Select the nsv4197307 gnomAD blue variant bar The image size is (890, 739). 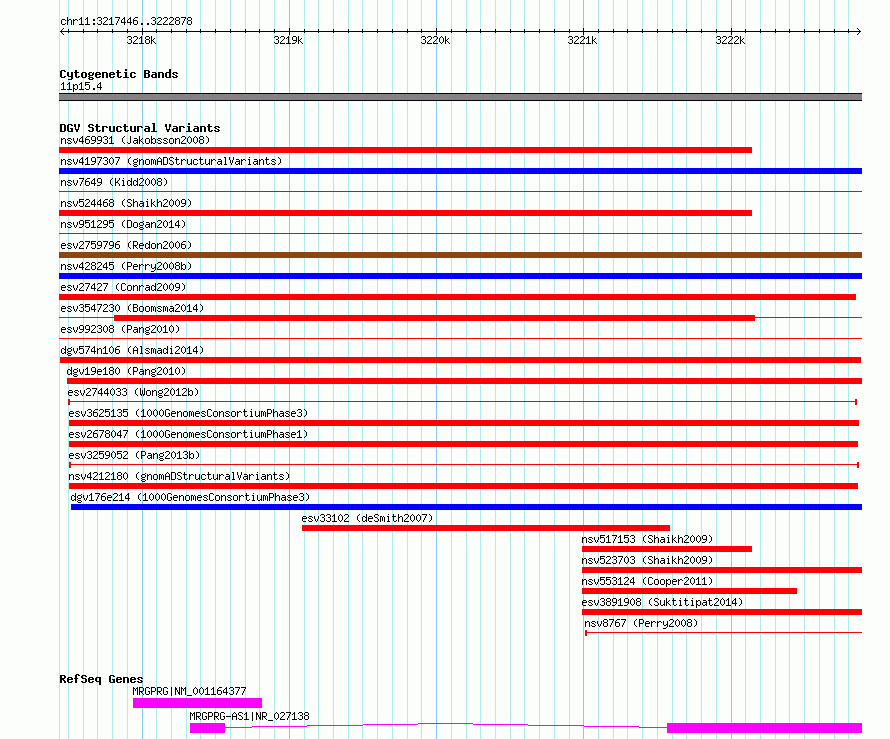460,171
